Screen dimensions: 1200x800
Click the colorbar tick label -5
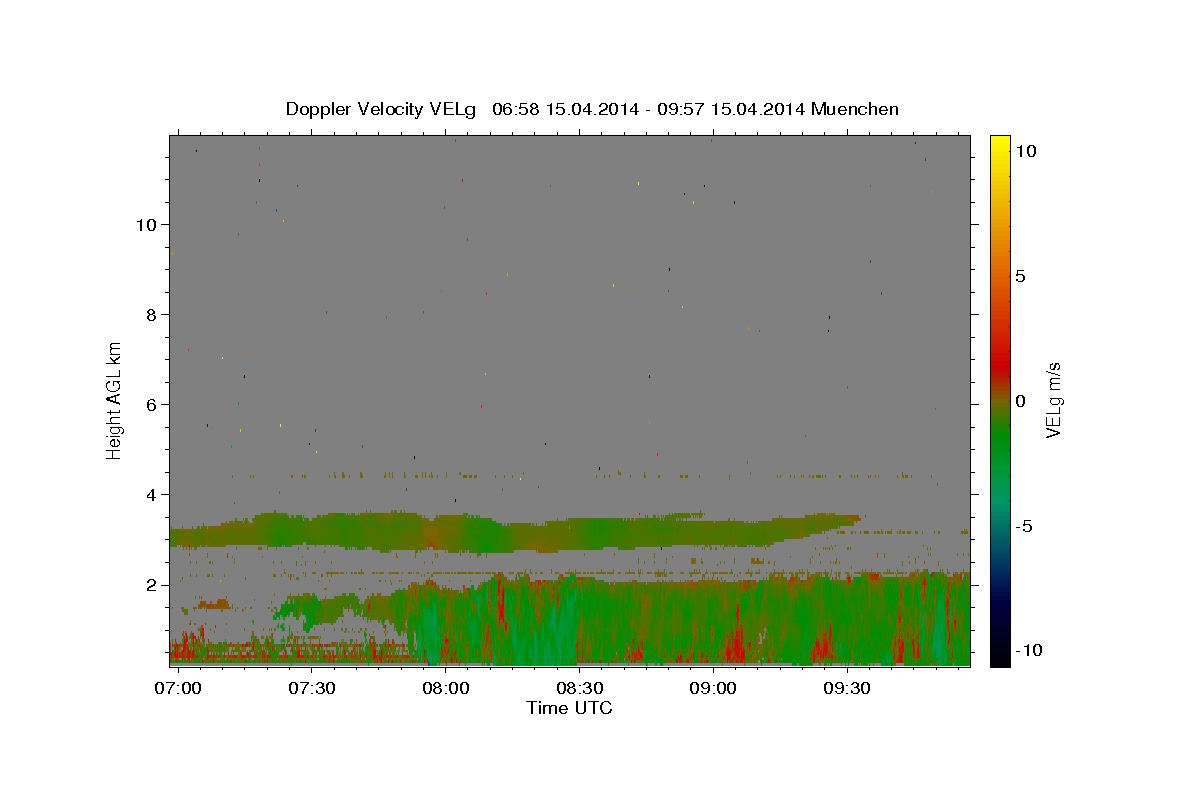pos(1023,526)
